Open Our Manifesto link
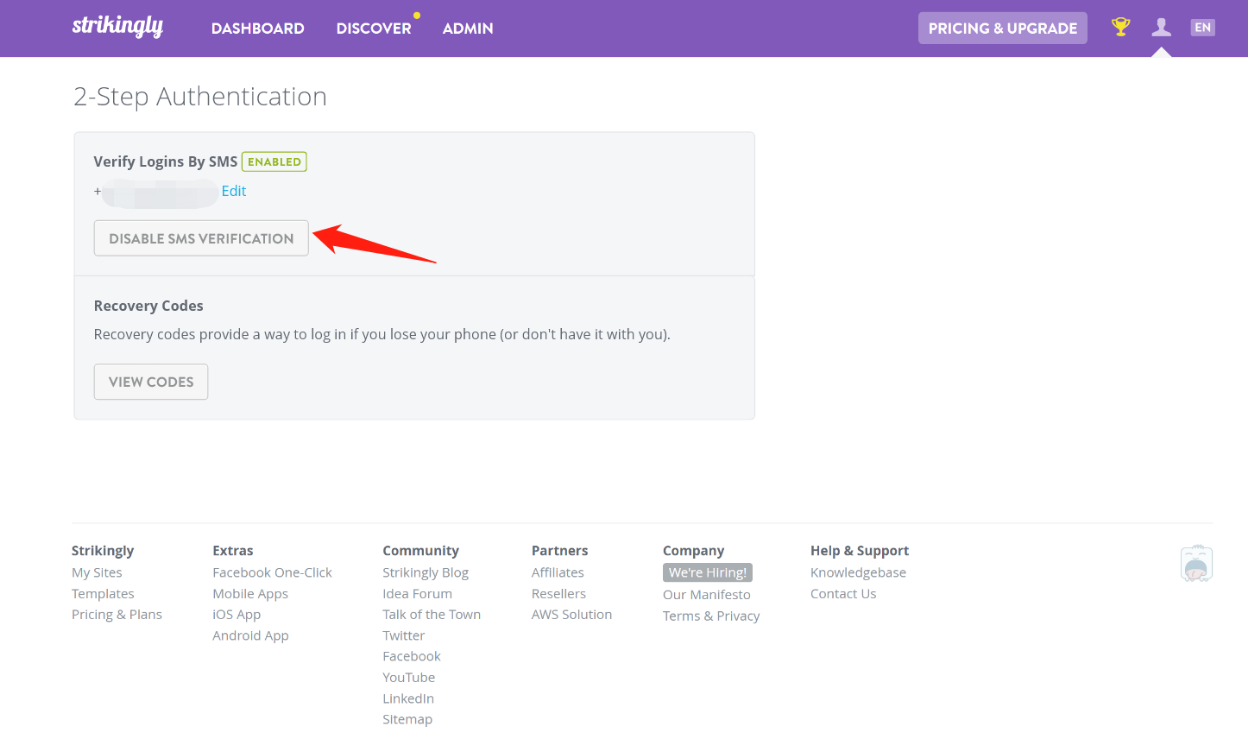 point(707,595)
